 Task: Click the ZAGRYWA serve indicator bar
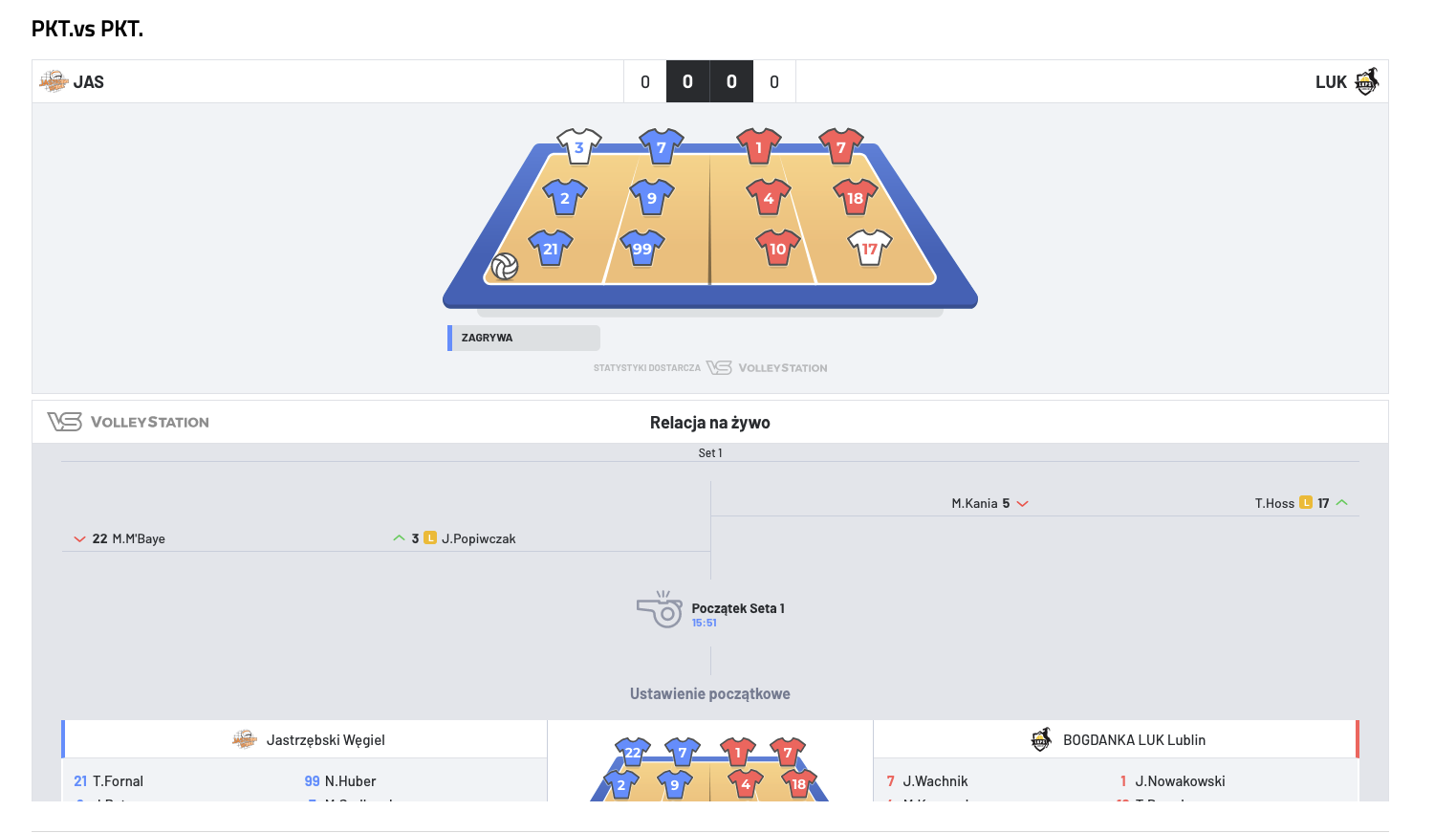524,338
